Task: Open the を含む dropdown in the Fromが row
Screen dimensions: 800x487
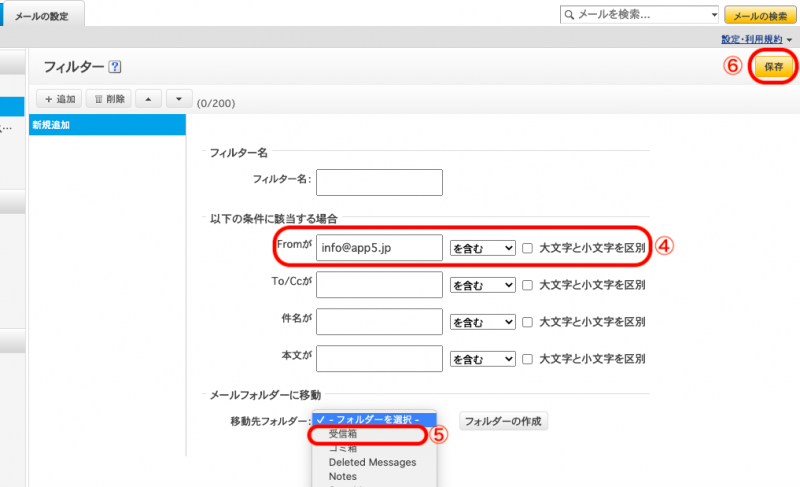Action: 483,248
